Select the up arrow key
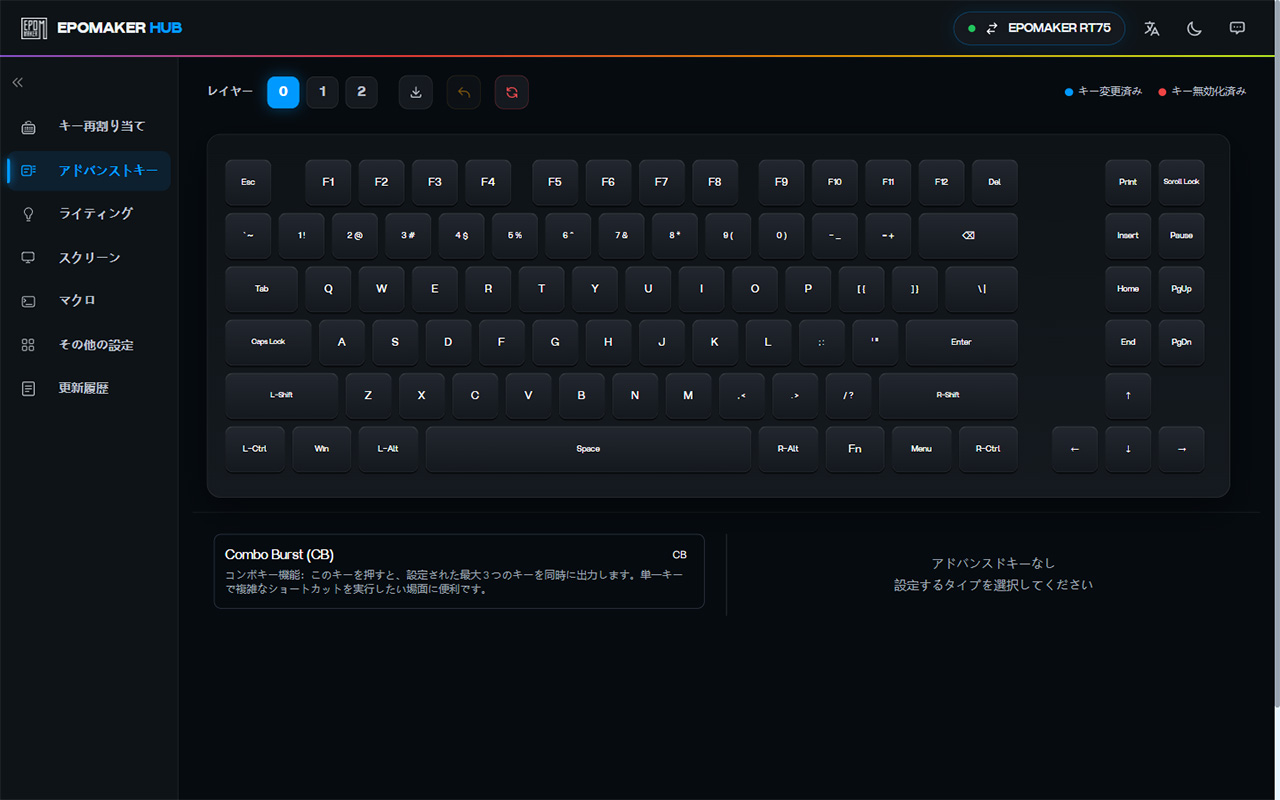 click(1128, 396)
